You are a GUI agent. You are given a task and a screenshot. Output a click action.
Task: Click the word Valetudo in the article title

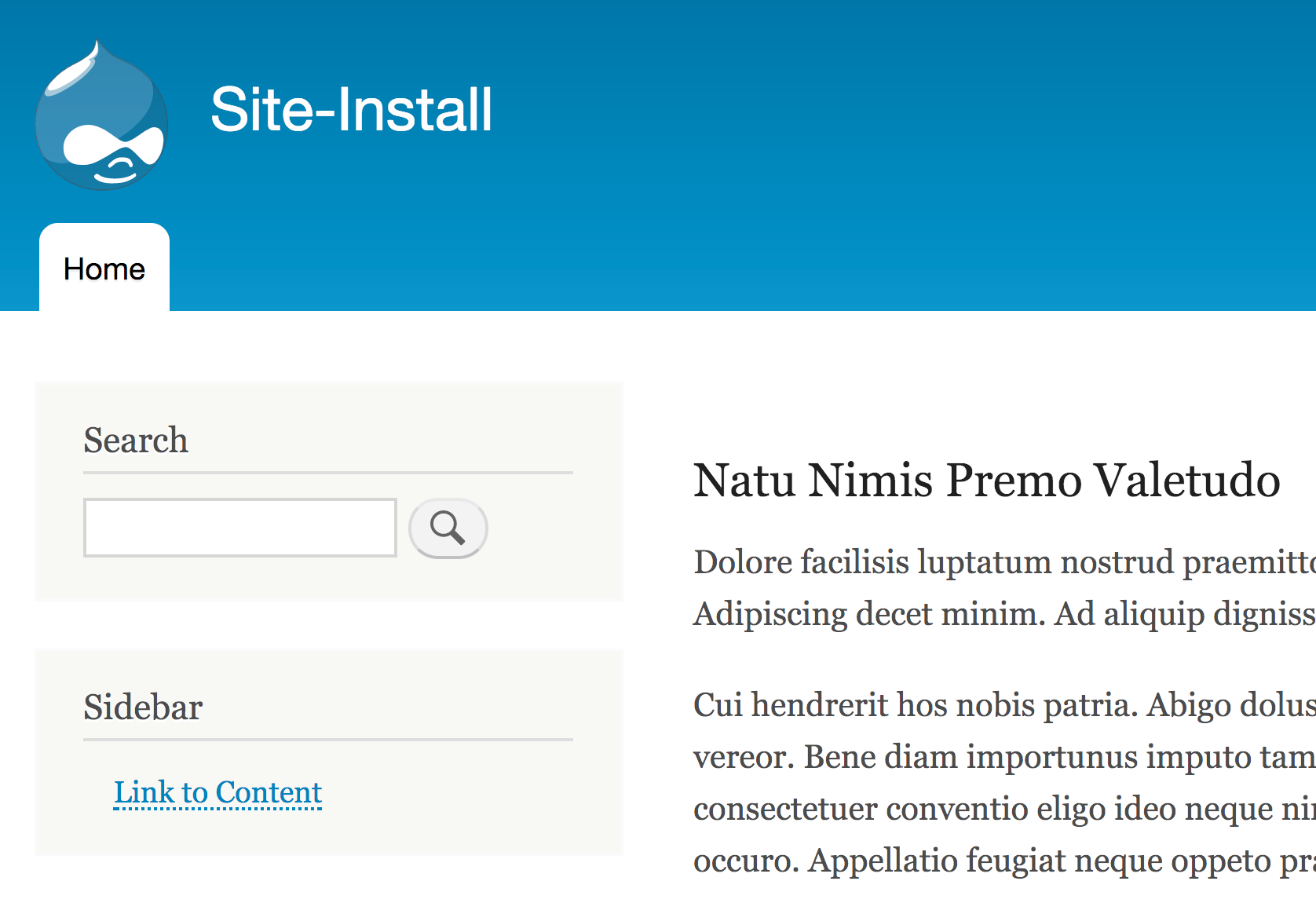click(x=1187, y=481)
